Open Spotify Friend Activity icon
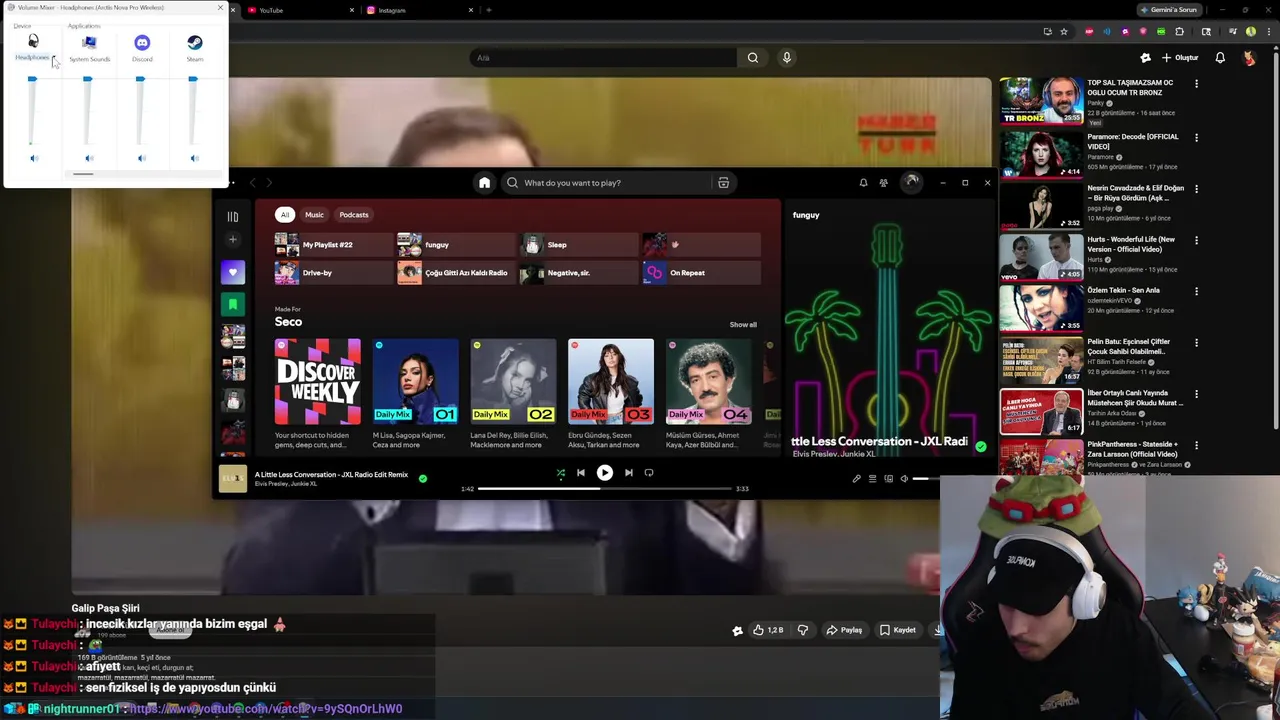 [883, 183]
